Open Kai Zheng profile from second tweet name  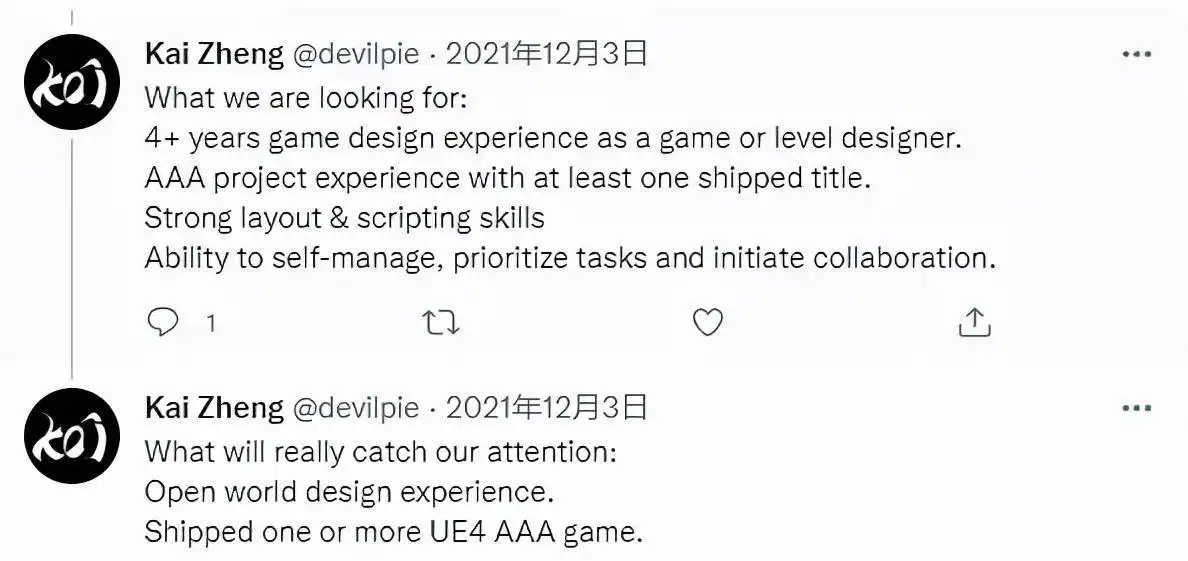click(214, 409)
